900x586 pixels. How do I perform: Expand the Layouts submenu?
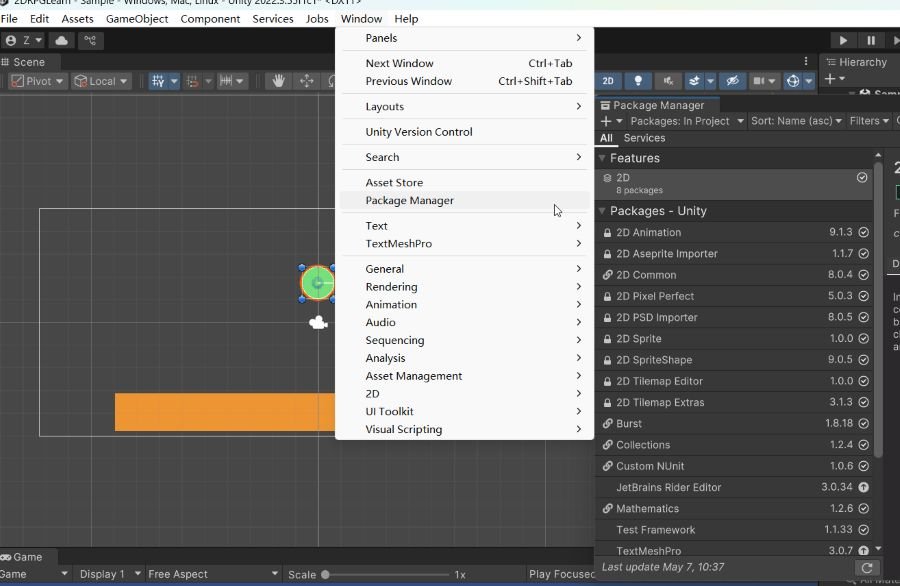pos(464,107)
